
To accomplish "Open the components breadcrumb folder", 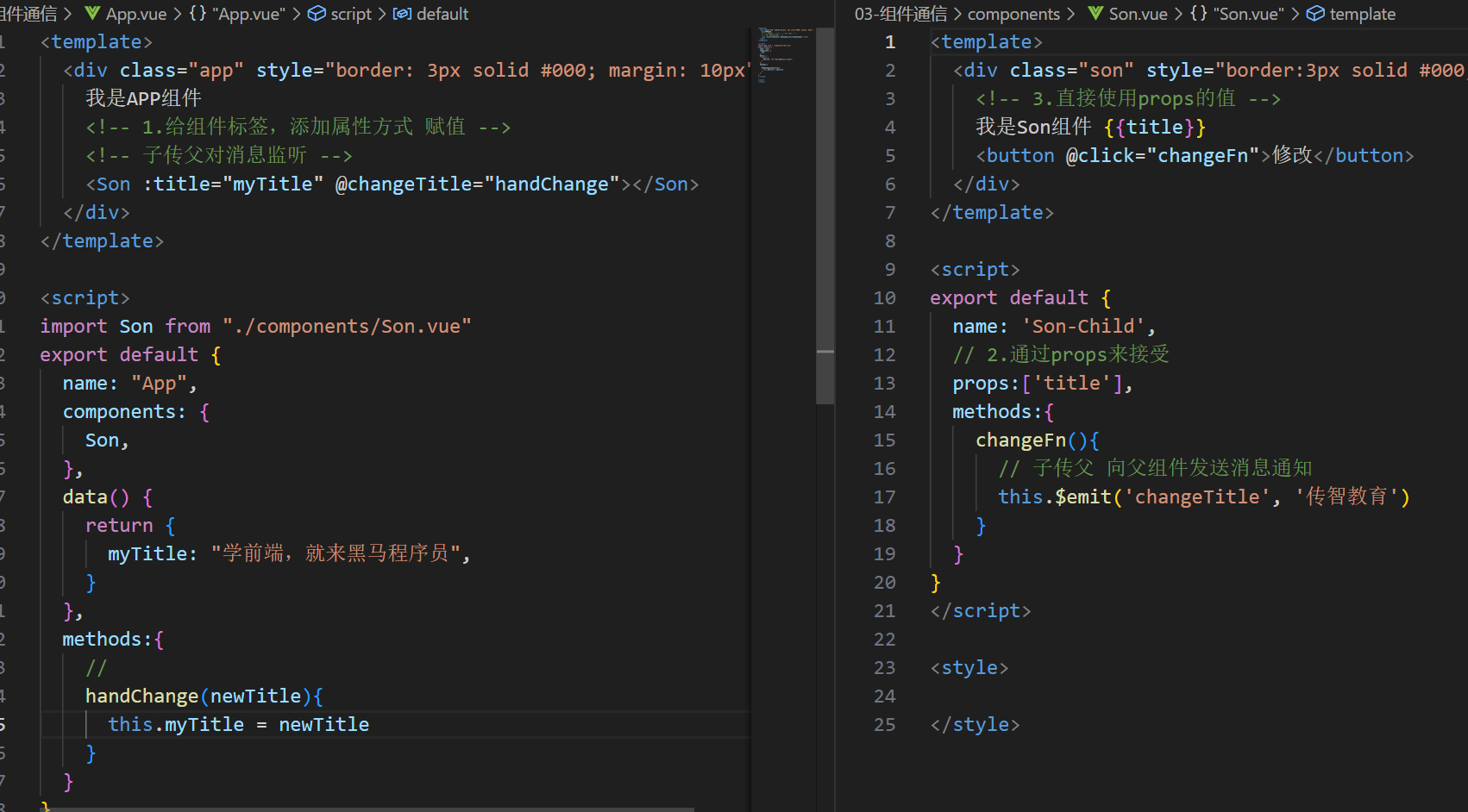I will [x=1013, y=14].
